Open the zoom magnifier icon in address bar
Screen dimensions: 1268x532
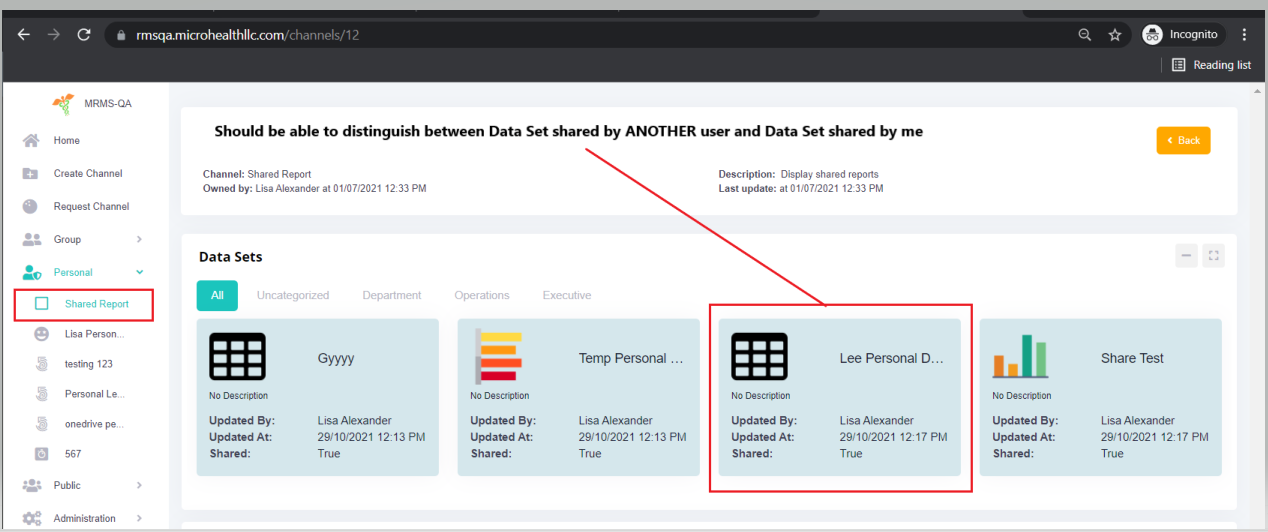(x=1085, y=34)
